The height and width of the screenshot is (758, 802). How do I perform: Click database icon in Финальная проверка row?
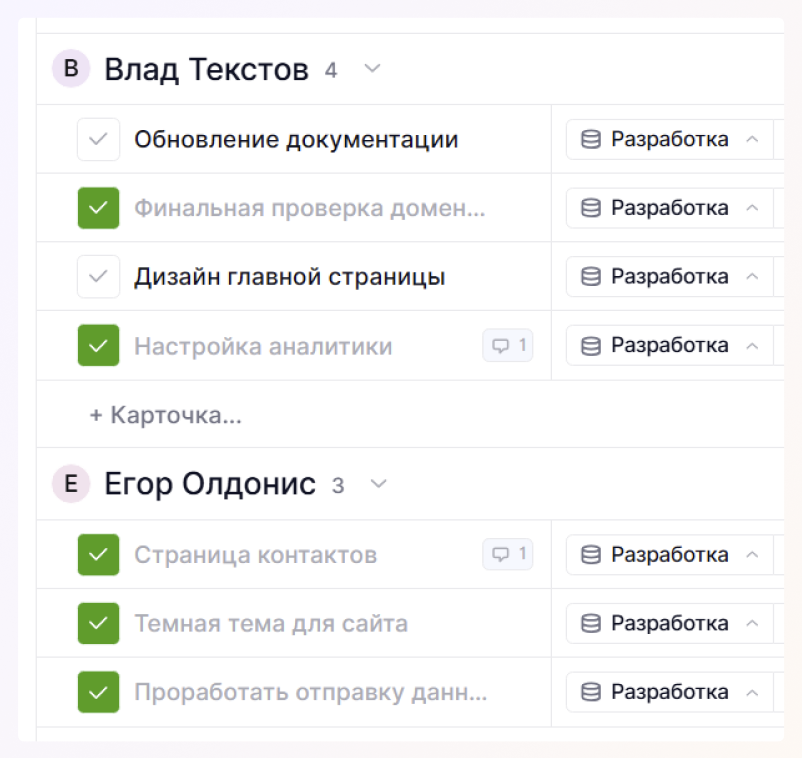pos(591,208)
